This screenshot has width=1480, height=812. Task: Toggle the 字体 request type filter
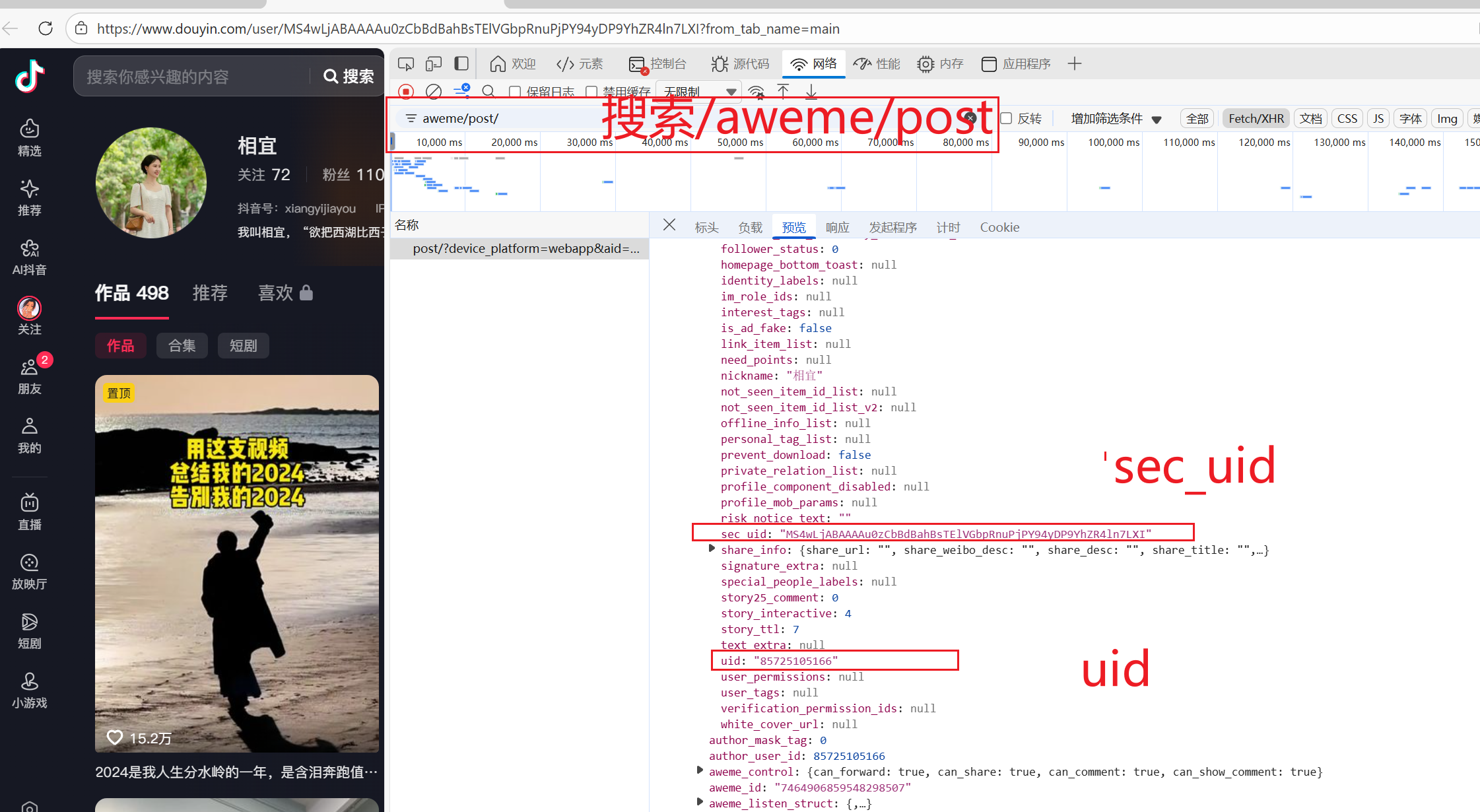point(1411,118)
